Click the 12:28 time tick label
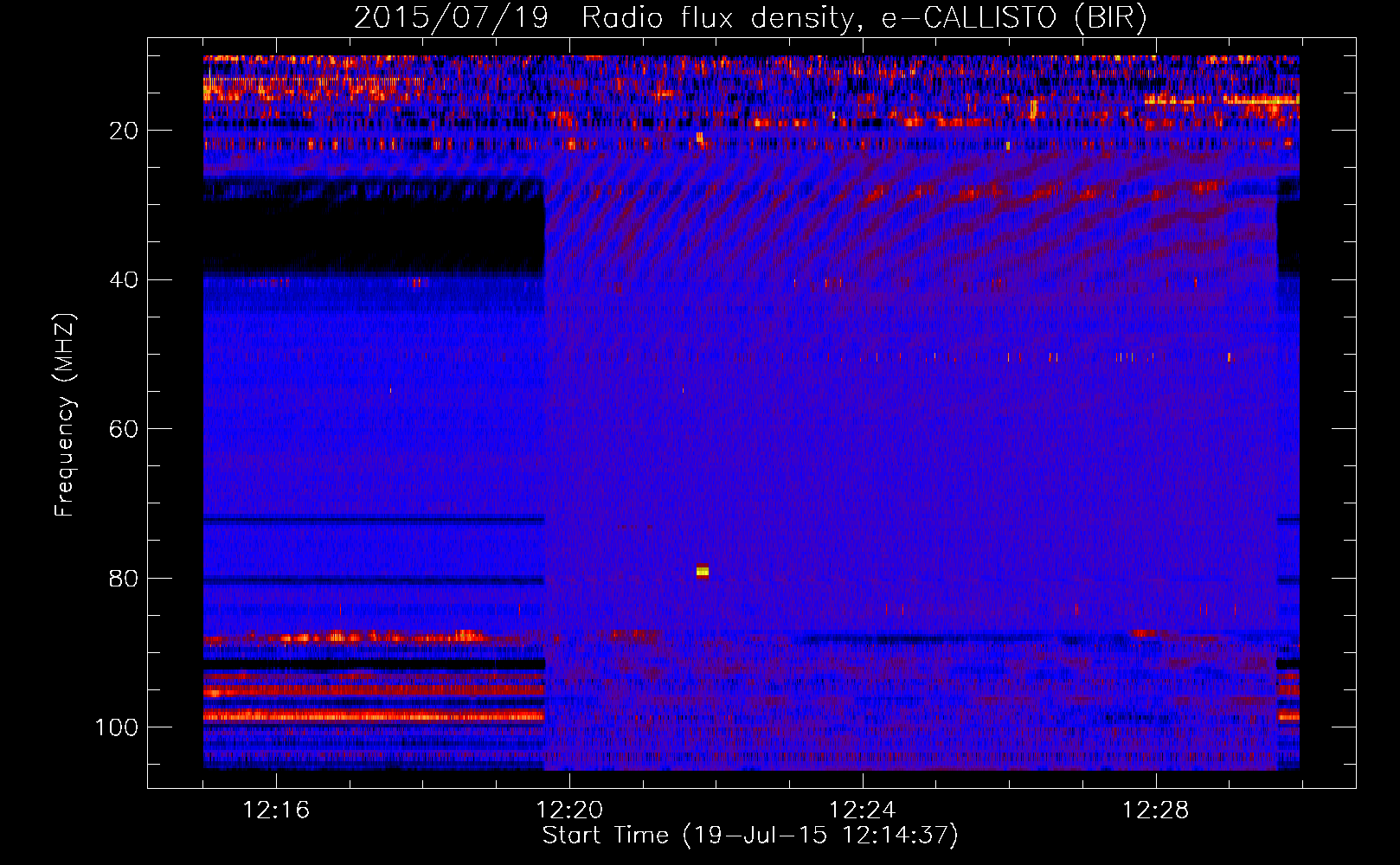 click(1156, 811)
